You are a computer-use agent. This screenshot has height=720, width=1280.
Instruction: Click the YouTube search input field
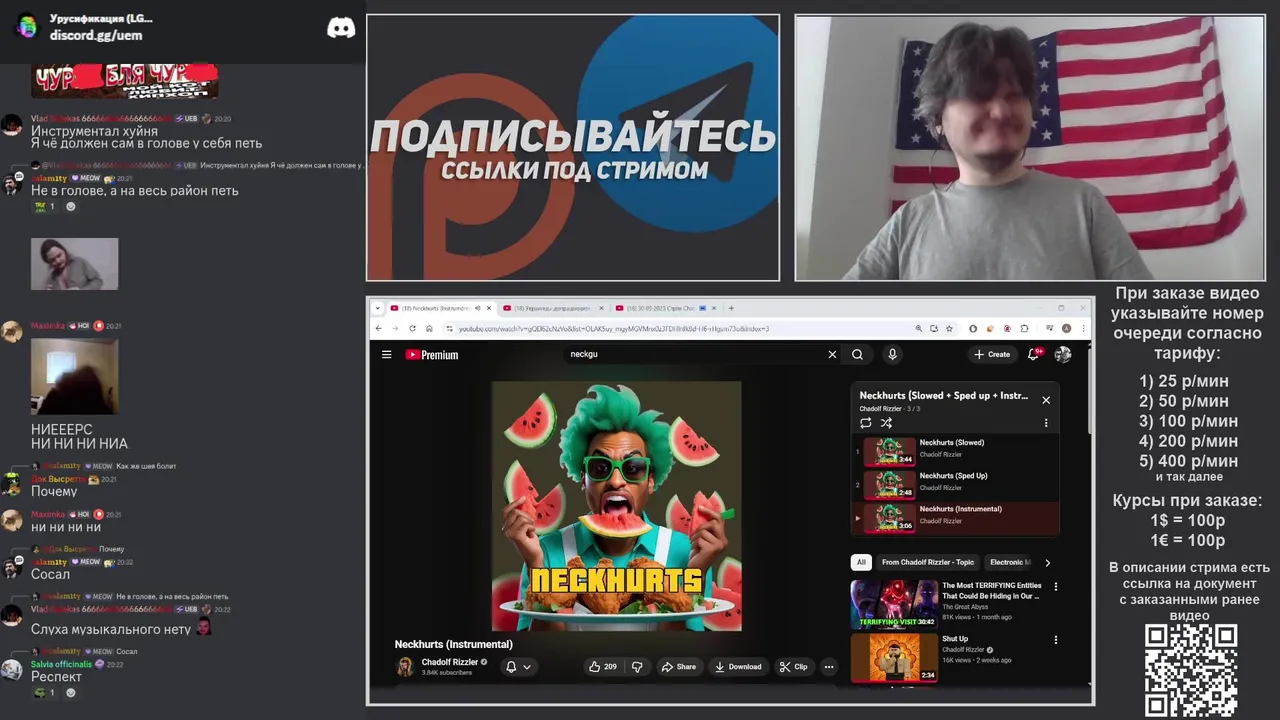click(x=695, y=354)
